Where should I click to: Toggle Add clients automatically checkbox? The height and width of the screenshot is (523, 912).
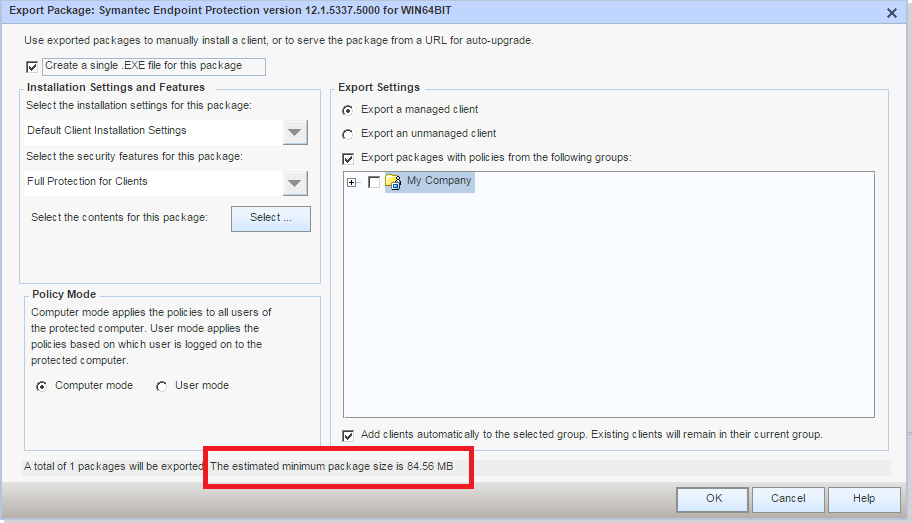pyautogui.click(x=348, y=435)
